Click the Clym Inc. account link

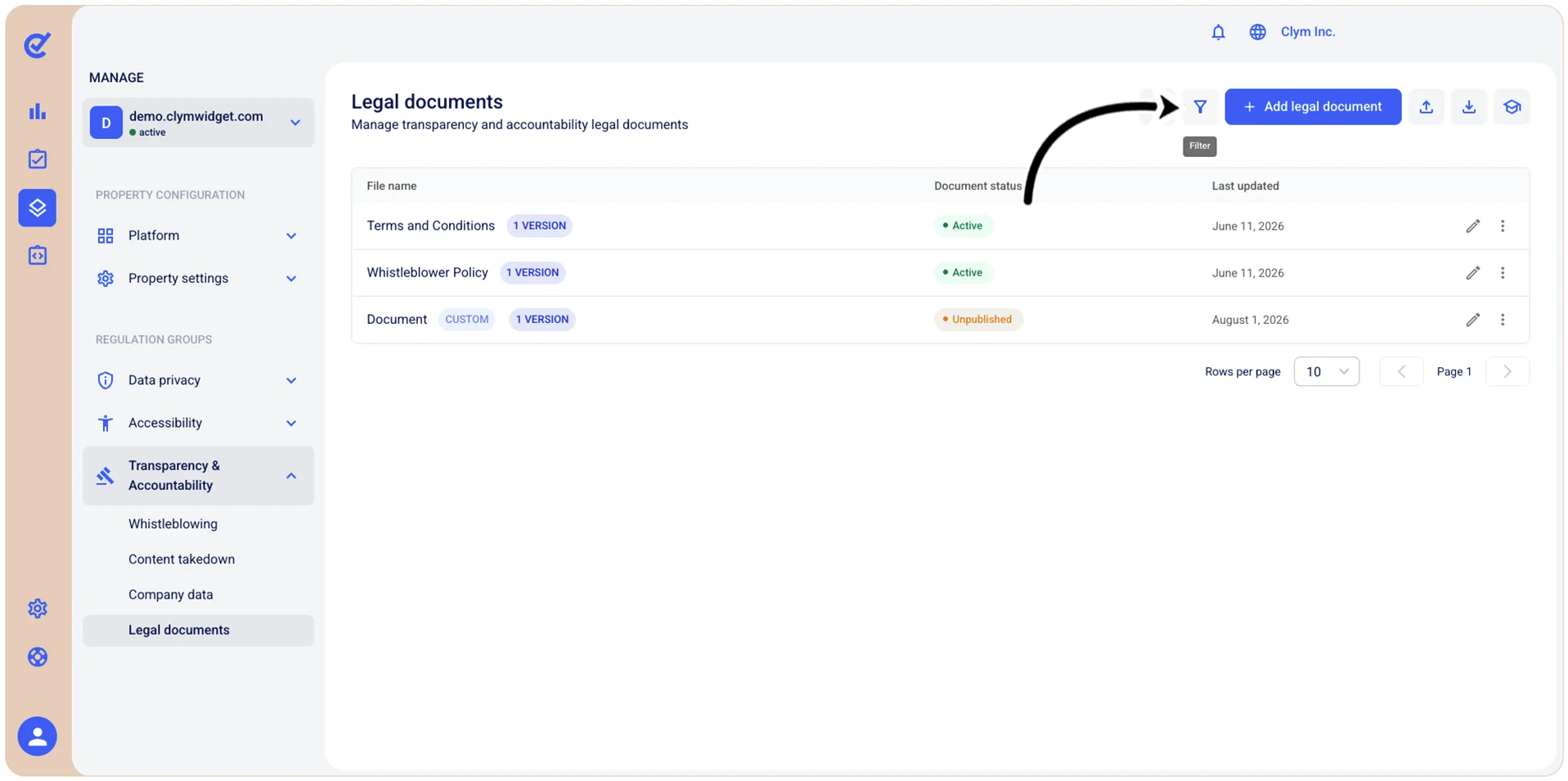[1307, 32]
